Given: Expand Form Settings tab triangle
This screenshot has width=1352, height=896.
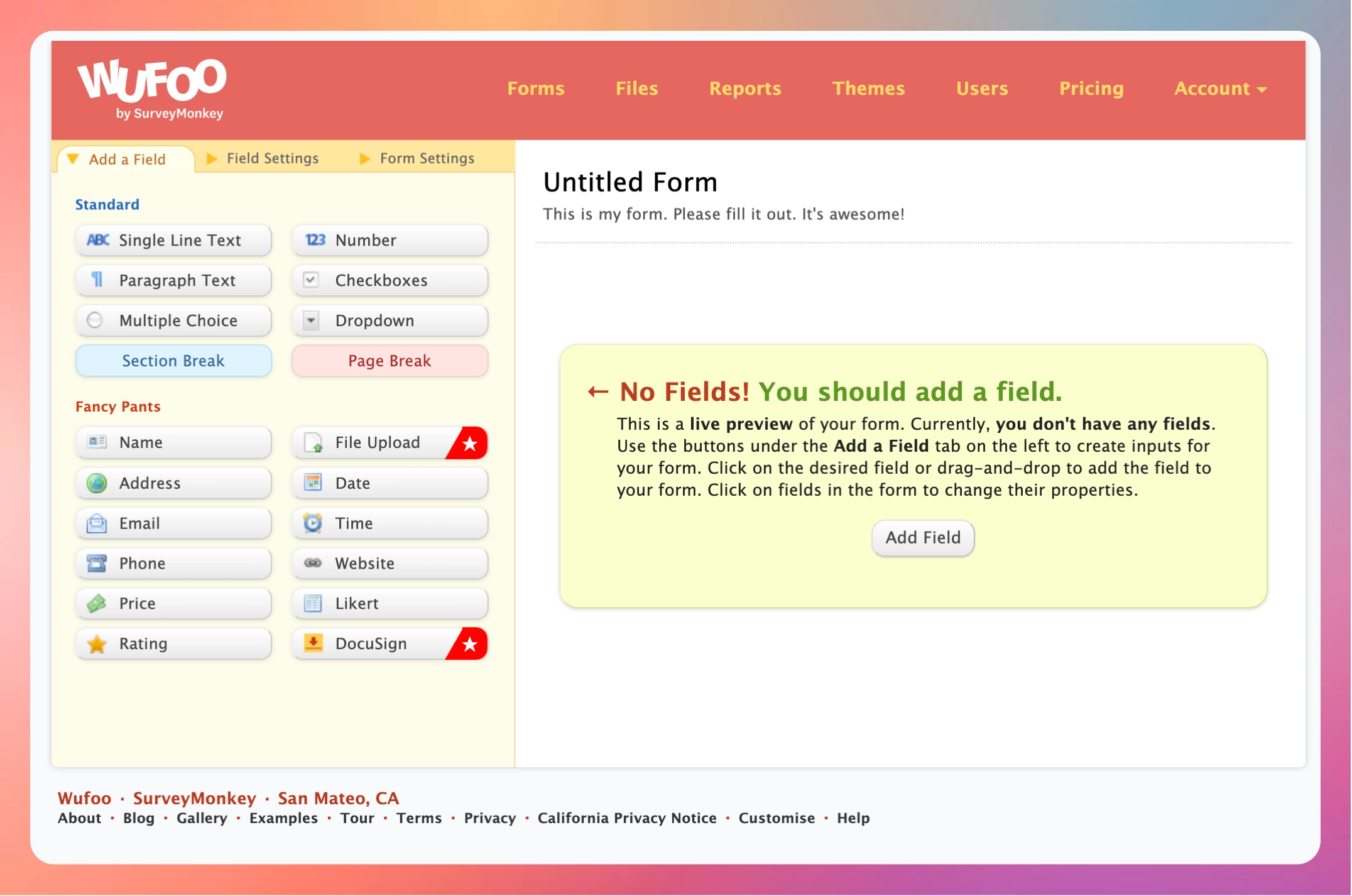Looking at the screenshot, I should (364, 158).
